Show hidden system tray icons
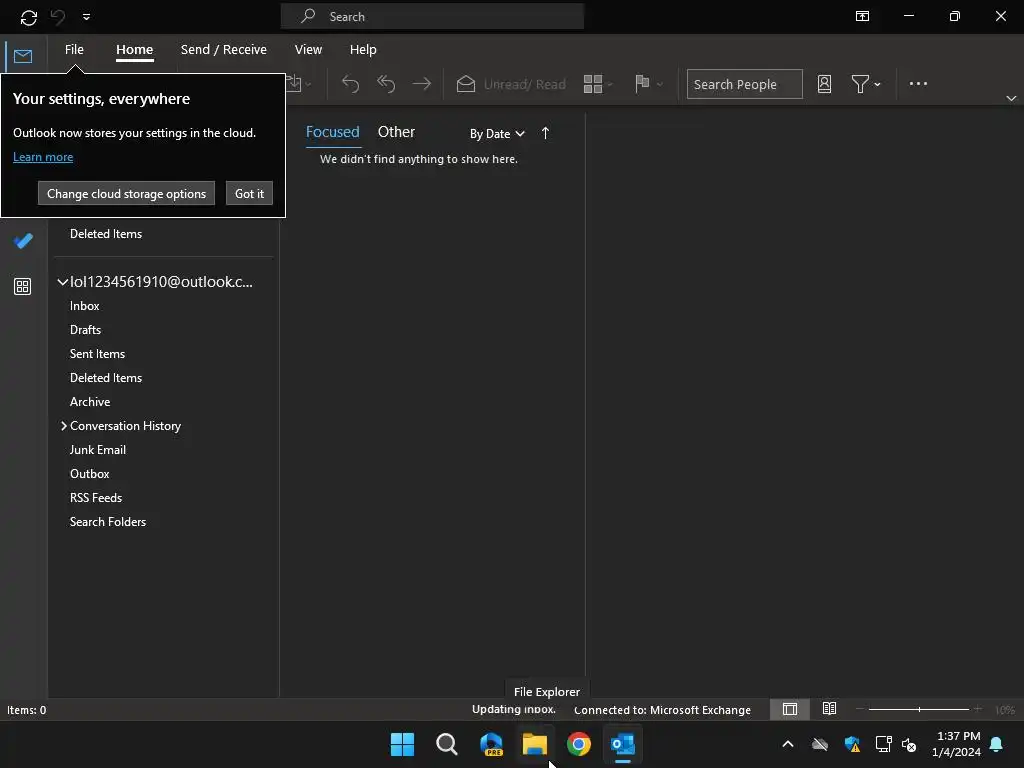 pos(788,744)
